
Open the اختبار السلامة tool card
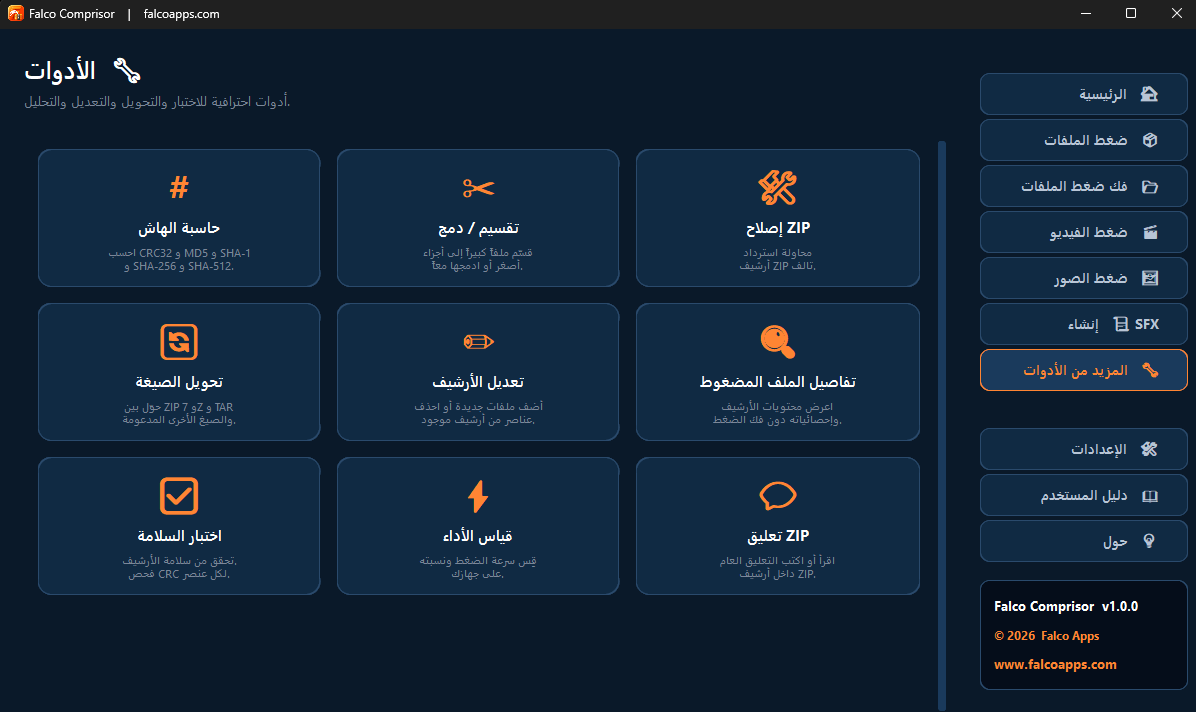click(x=179, y=527)
